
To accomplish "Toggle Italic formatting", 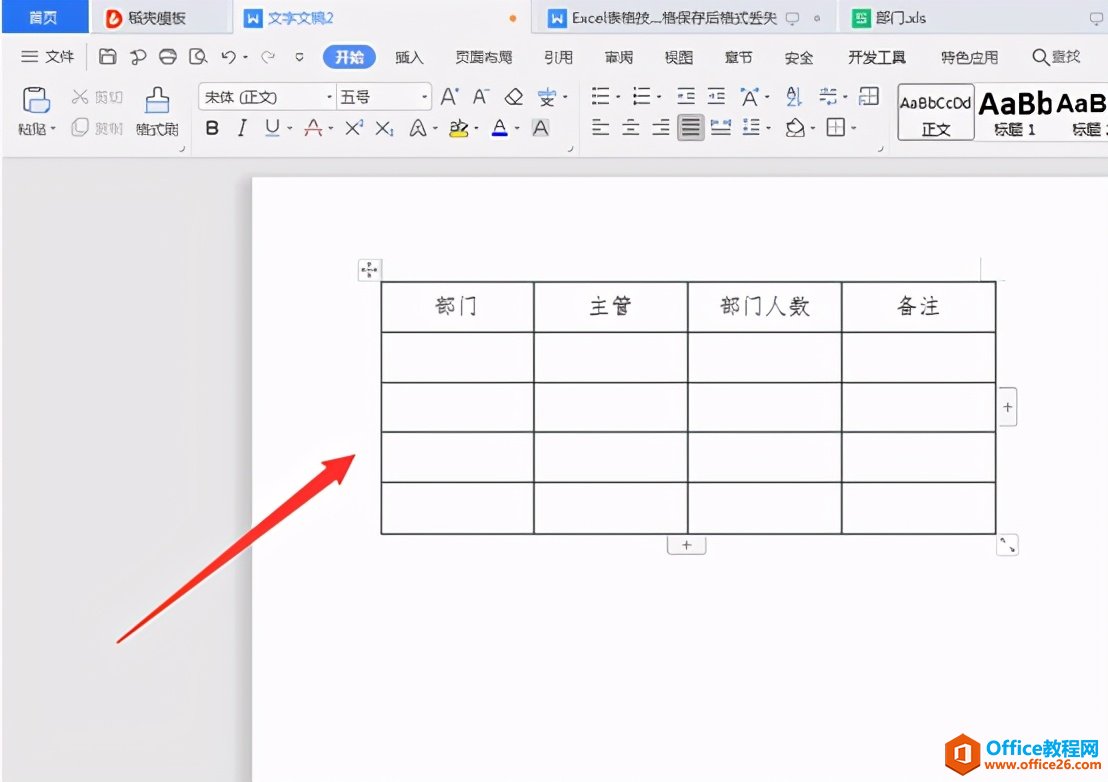I will (x=242, y=128).
